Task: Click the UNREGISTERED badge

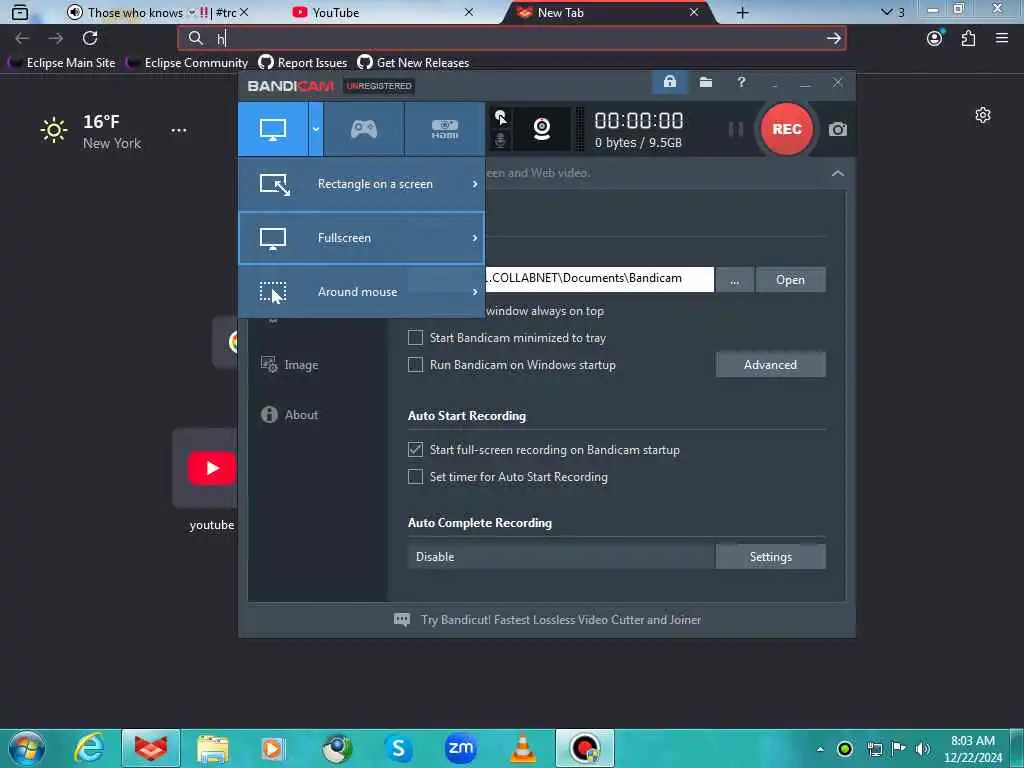Action: pyautogui.click(x=379, y=86)
